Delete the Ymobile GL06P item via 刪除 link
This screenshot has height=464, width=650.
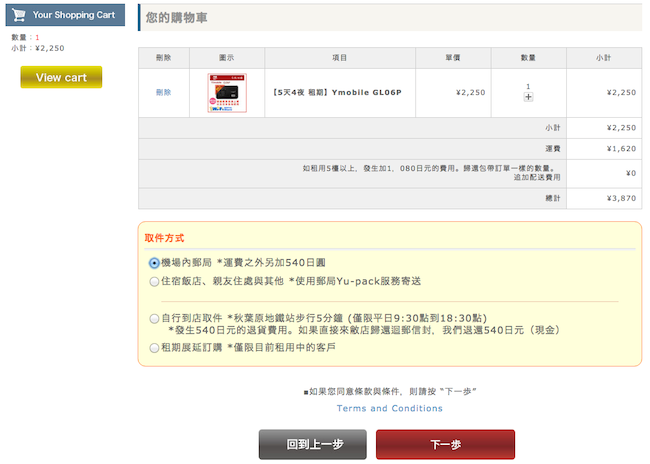click(163, 92)
